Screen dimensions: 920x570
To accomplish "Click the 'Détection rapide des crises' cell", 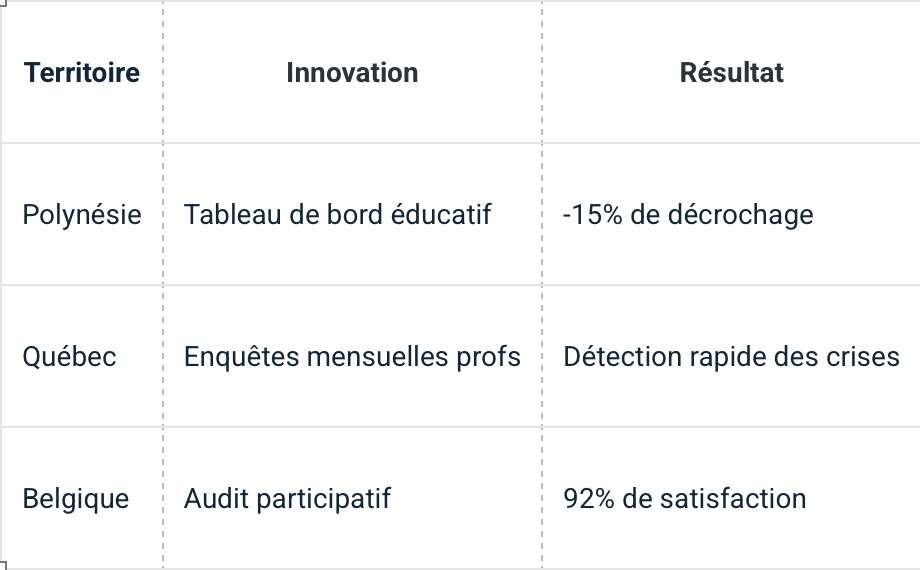I will (731, 357).
